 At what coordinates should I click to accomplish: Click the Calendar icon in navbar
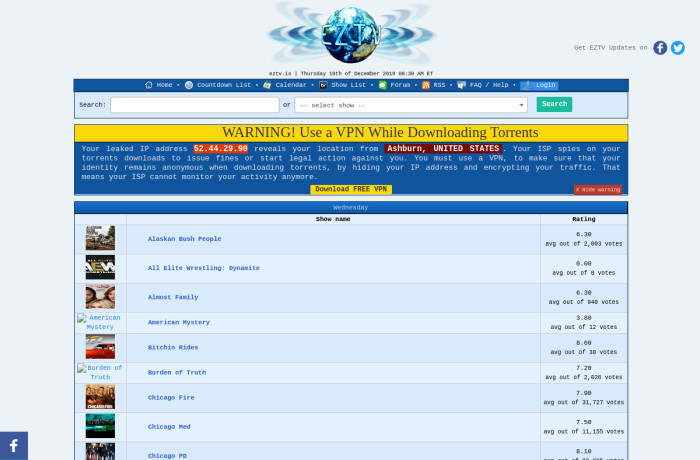pos(267,85)
